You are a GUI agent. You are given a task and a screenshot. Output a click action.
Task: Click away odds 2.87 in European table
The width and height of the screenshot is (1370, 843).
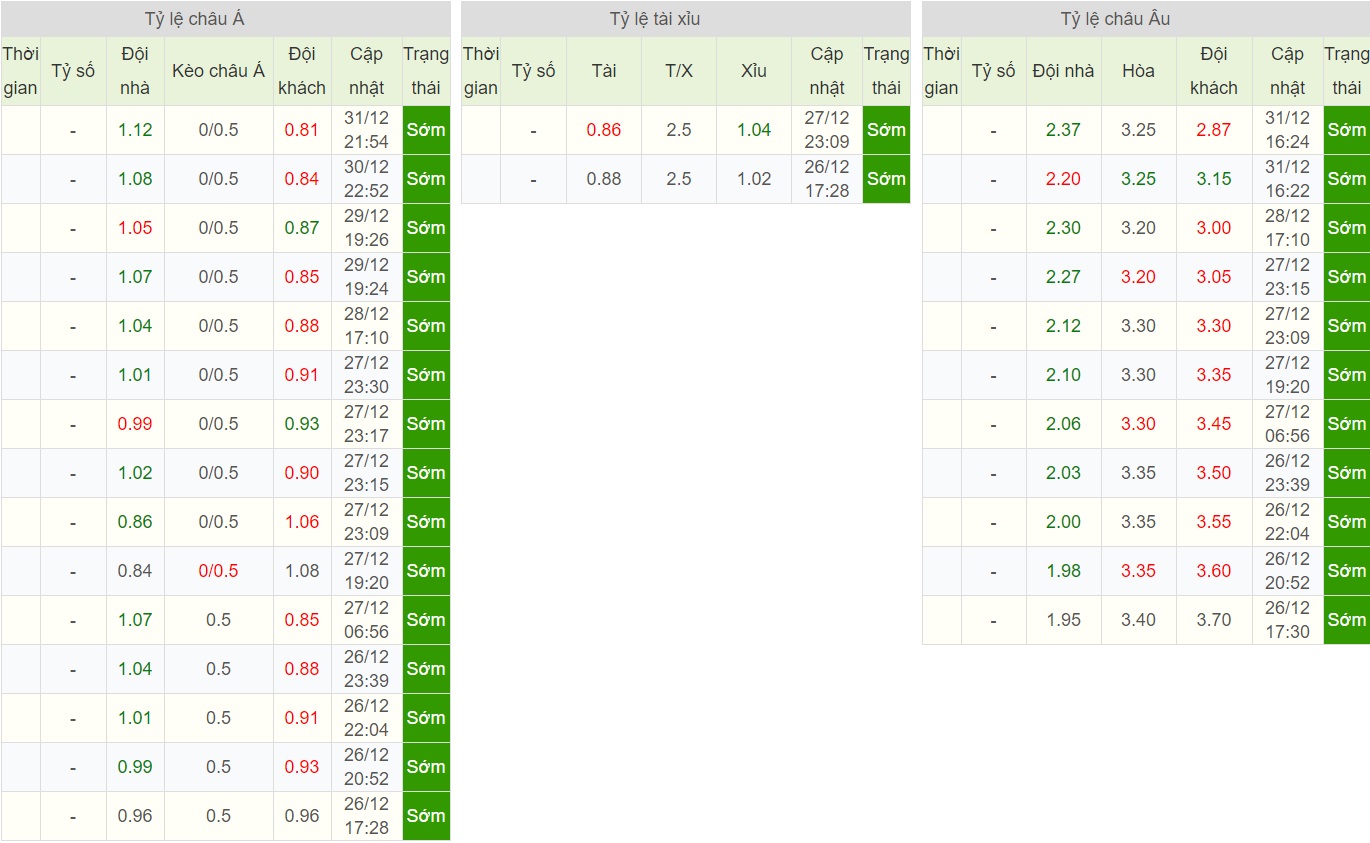[1214, 130]
